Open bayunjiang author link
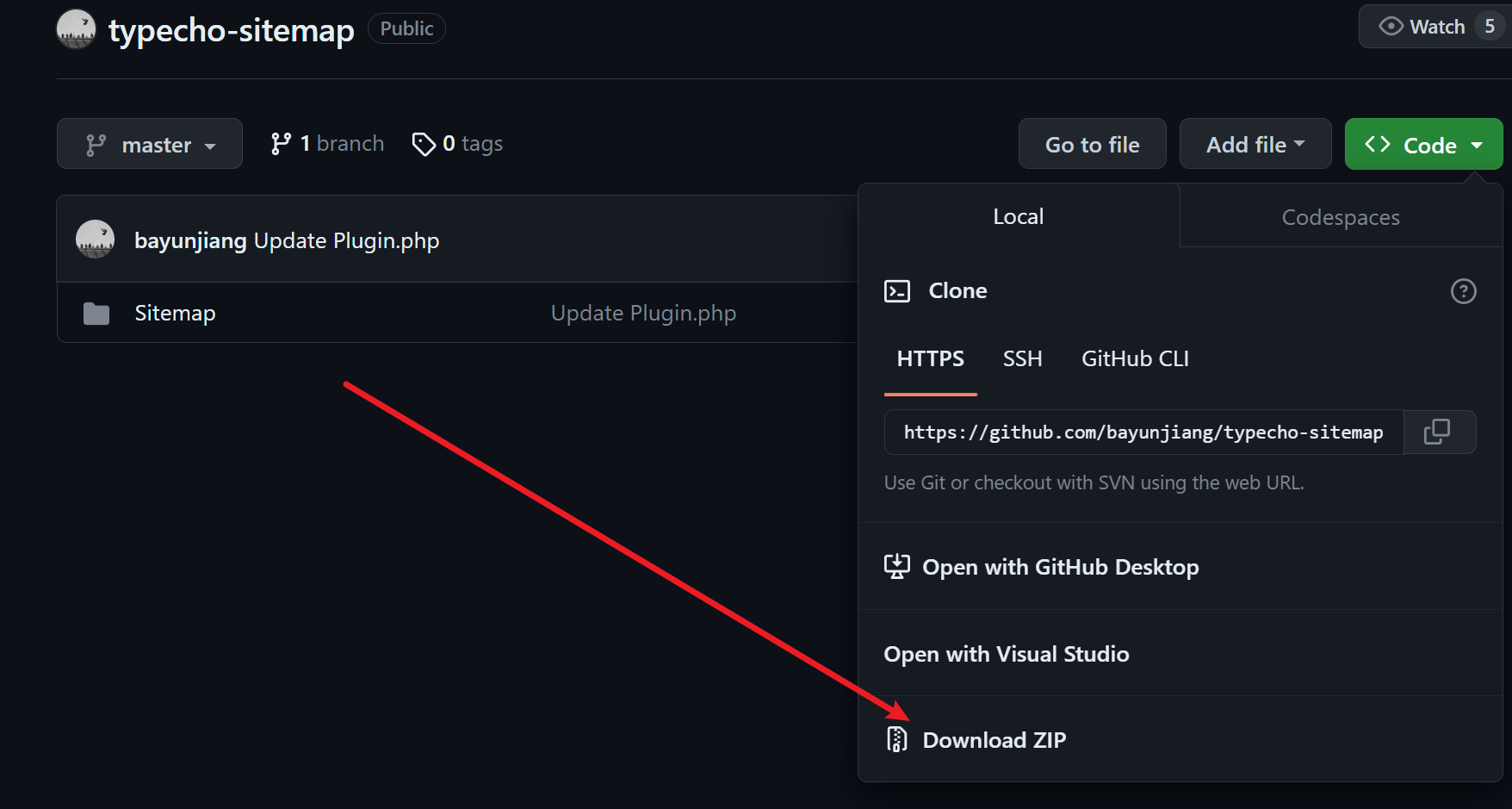The height and width of the screenshot is (809, 1512). tap(190, 240)
